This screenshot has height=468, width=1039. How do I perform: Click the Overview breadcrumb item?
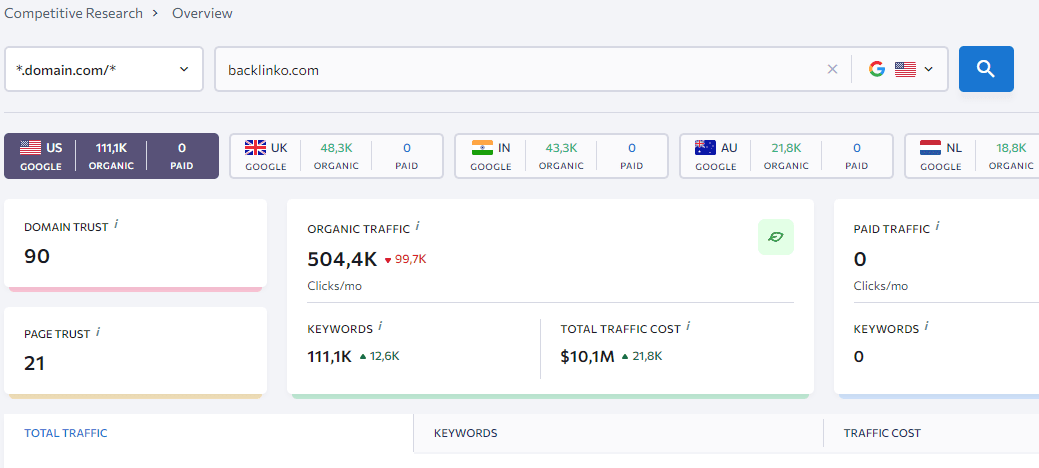click(202, 13)
